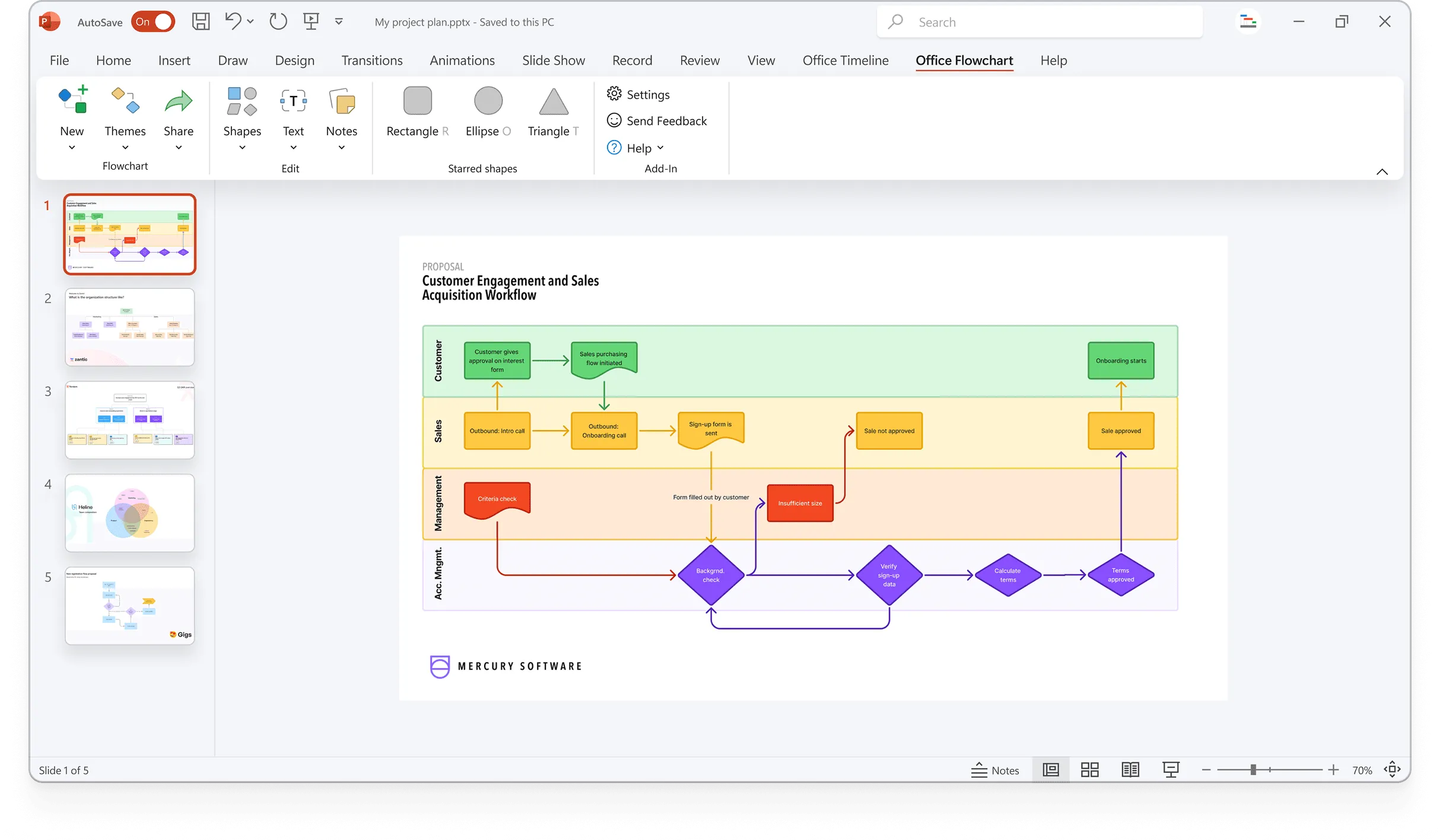Screen dimensions: 1440x840
Task: Open the Shapes gallery icon
Action: coord(242,101)
